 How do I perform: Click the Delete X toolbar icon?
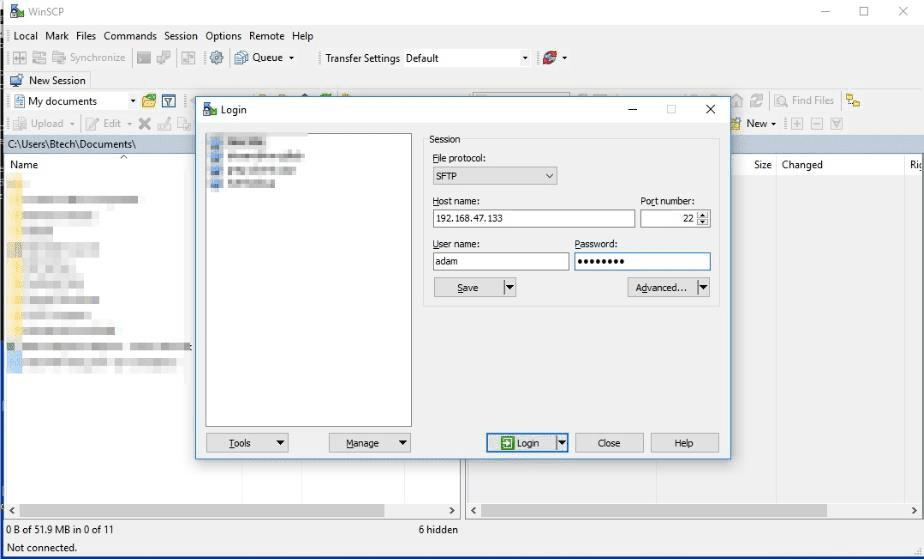[x=144, y=124]
